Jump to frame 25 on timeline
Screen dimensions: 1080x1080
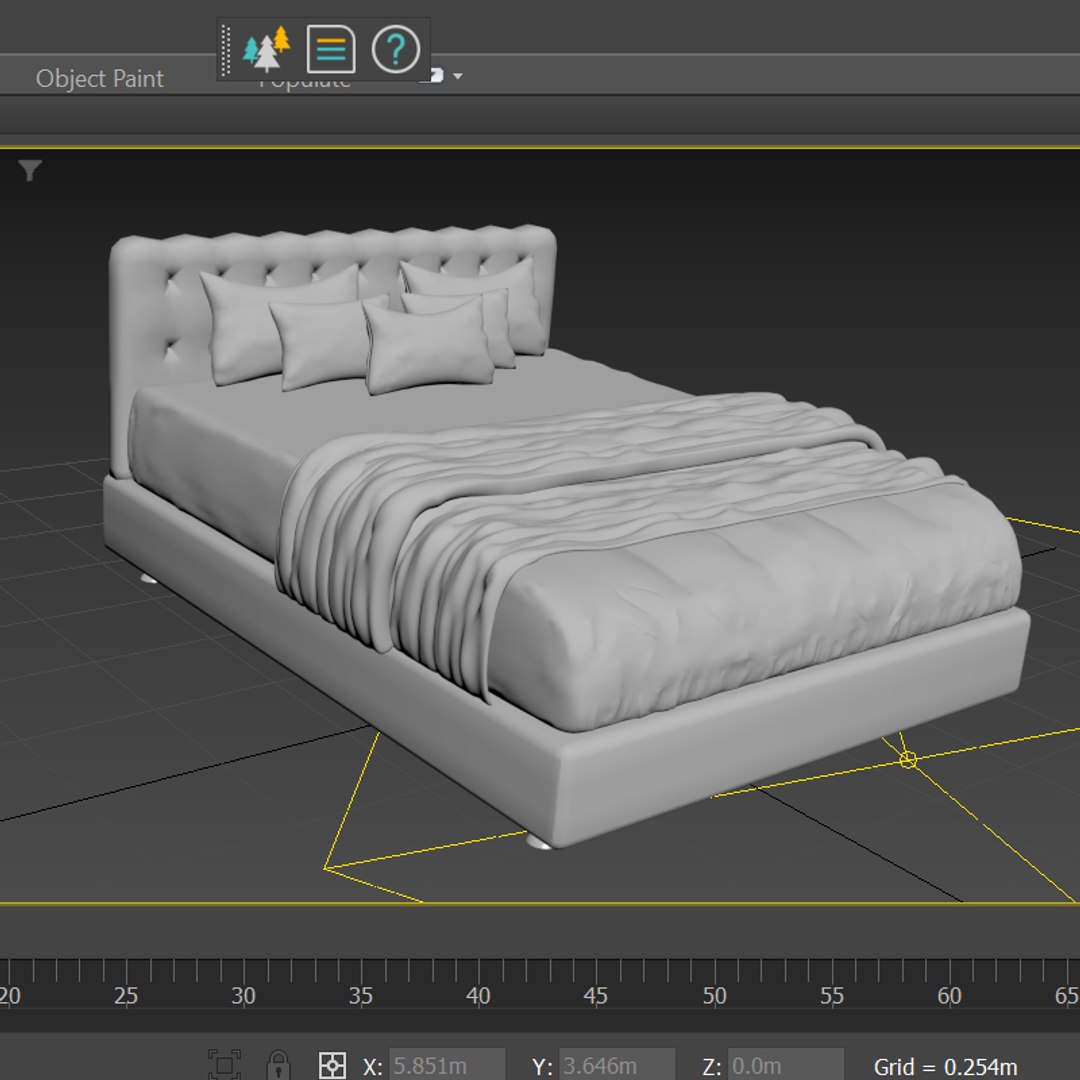126,996
